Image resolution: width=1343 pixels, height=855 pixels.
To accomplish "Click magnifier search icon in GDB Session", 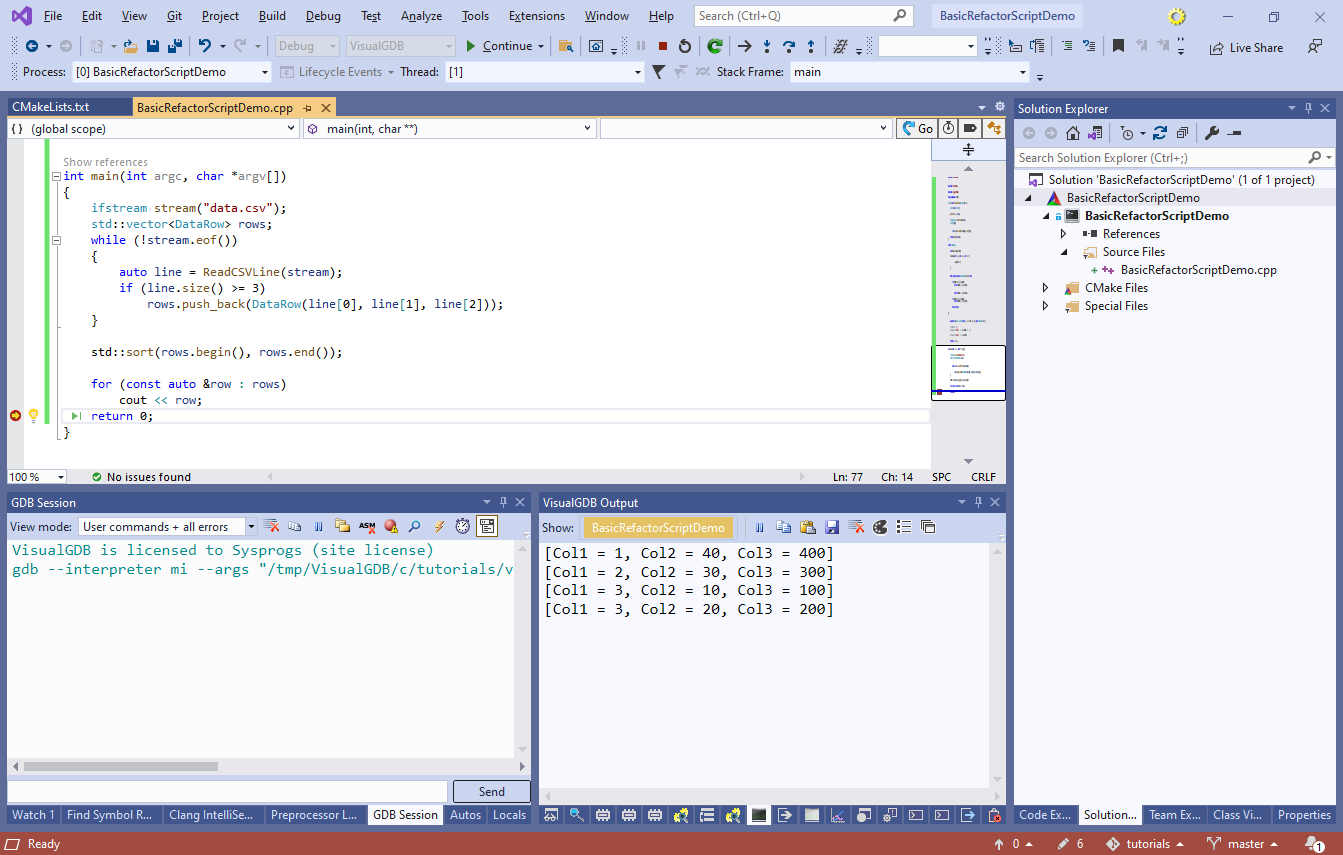I will click(414, 526).
